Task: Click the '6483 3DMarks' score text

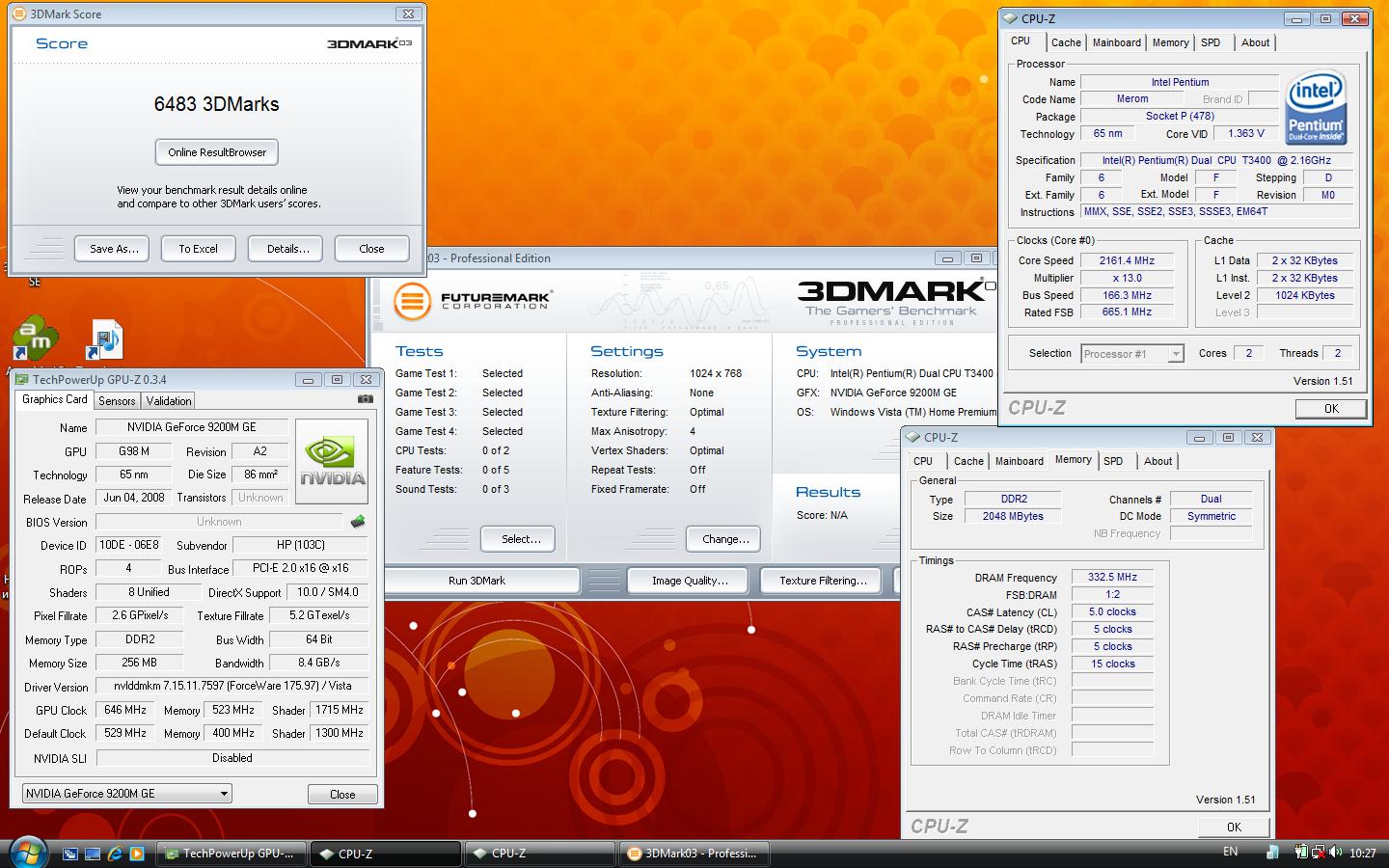Action: [x=216, y=104]
